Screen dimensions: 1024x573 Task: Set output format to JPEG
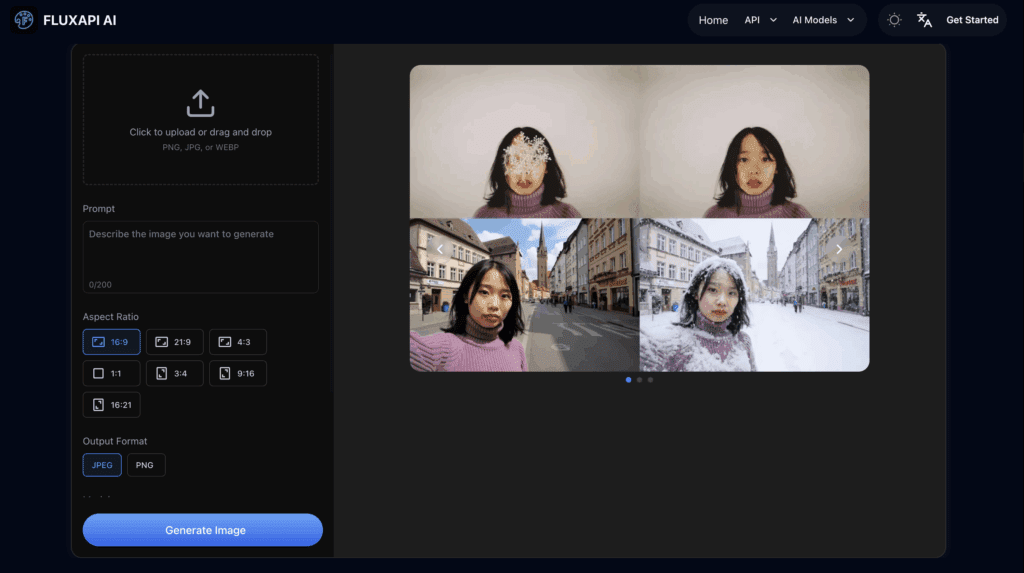coord(102,465)
